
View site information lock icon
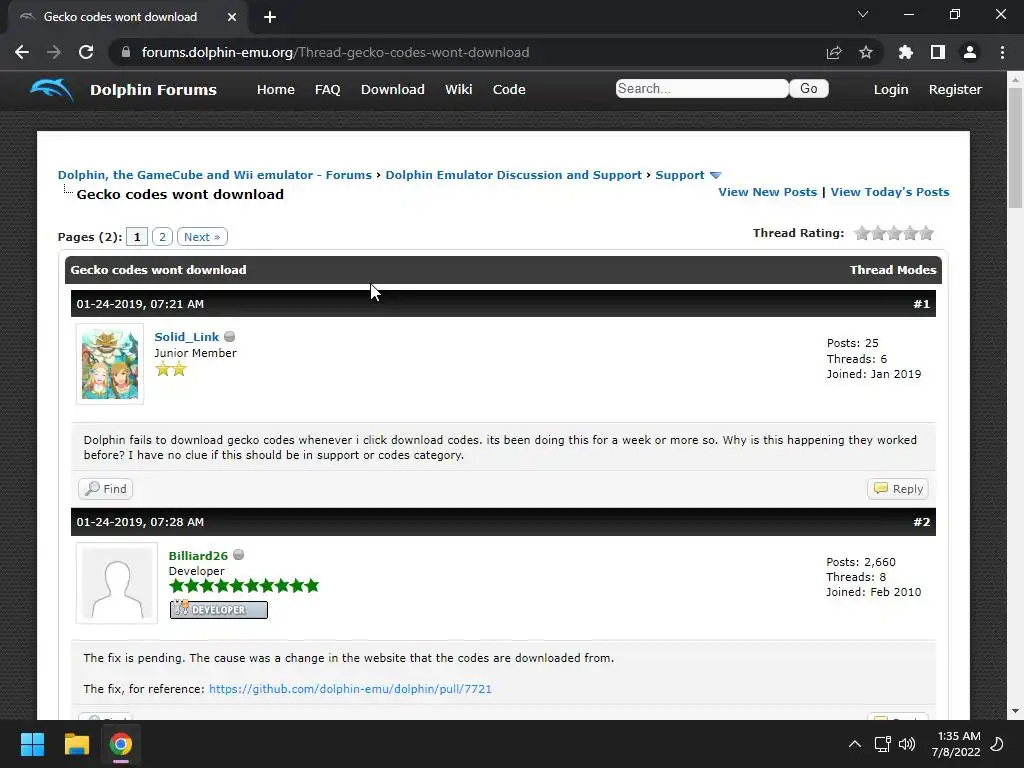[126, 52]
